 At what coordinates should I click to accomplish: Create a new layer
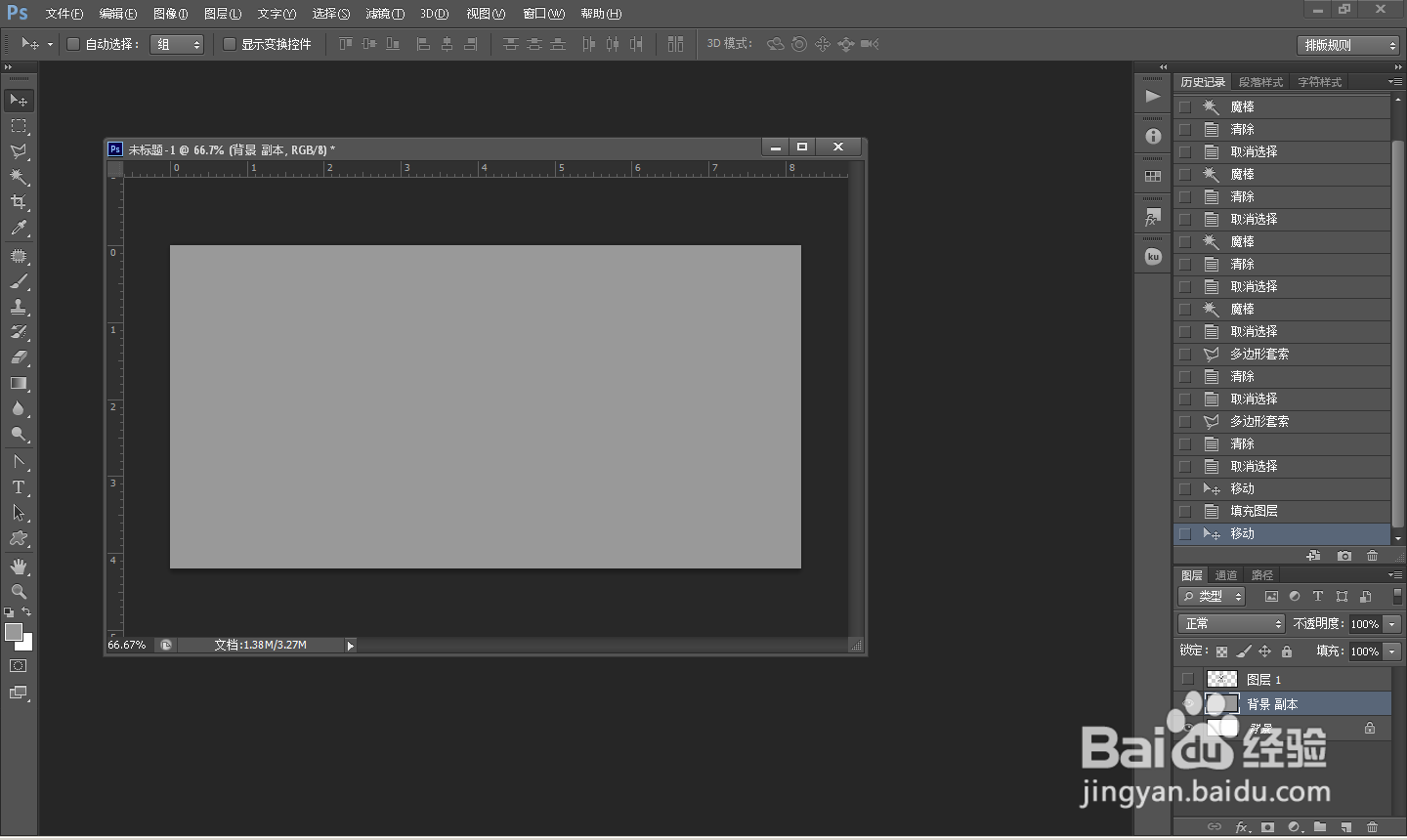pos(1346,827)
